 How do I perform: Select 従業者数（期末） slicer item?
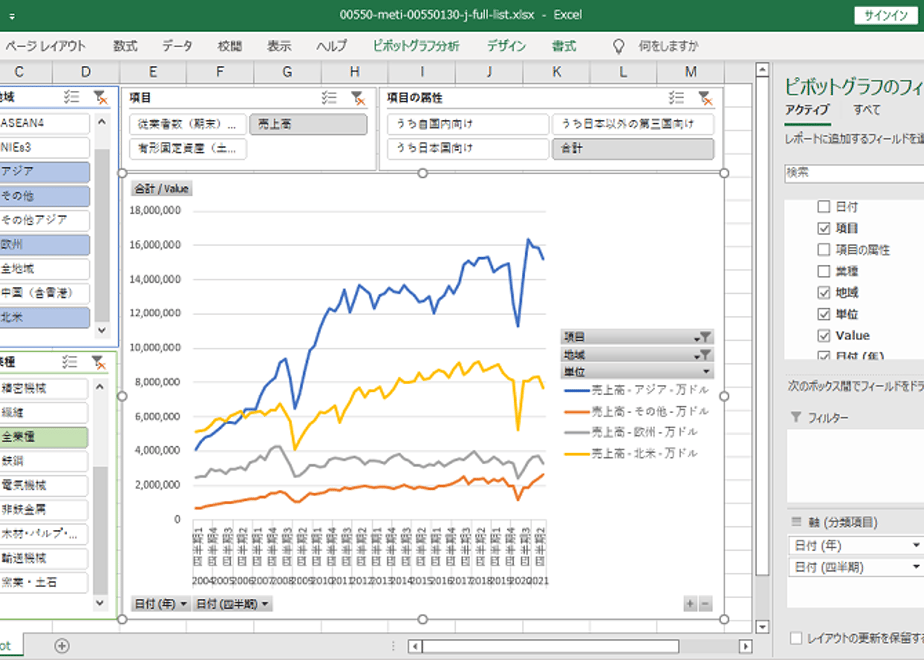point(187,124)
